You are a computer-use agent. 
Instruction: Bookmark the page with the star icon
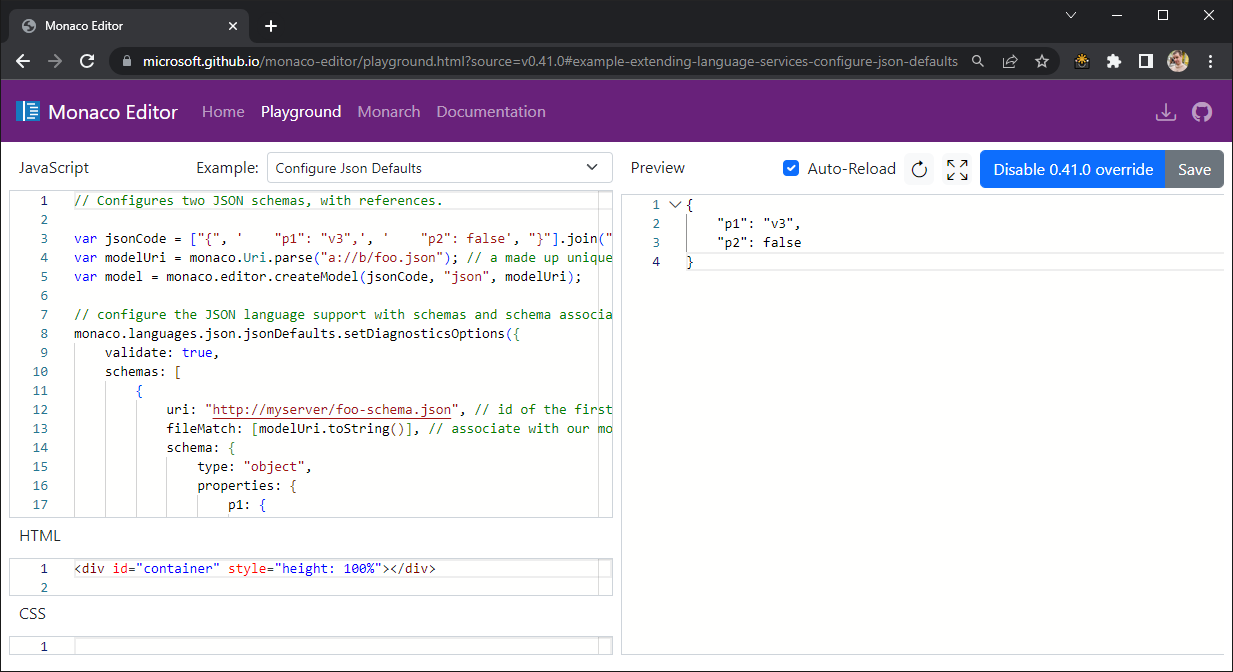coord(1042,61)
